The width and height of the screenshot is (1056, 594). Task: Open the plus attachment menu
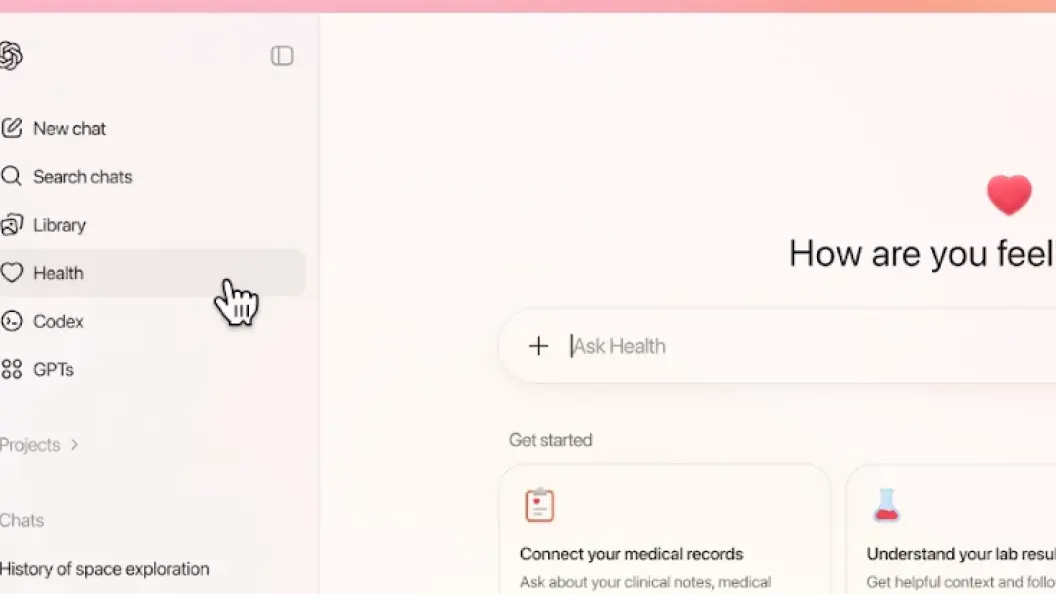[x=538, y=346]
